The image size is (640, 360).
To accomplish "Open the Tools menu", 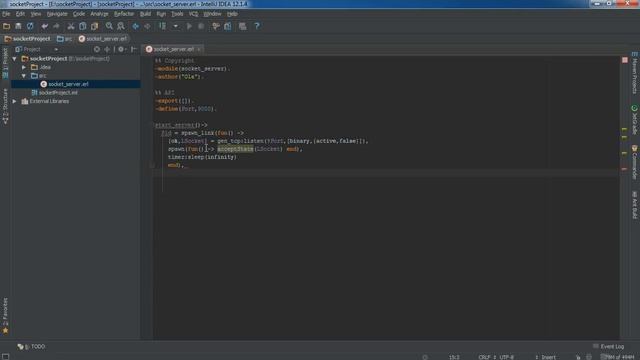I will [177, 14].
